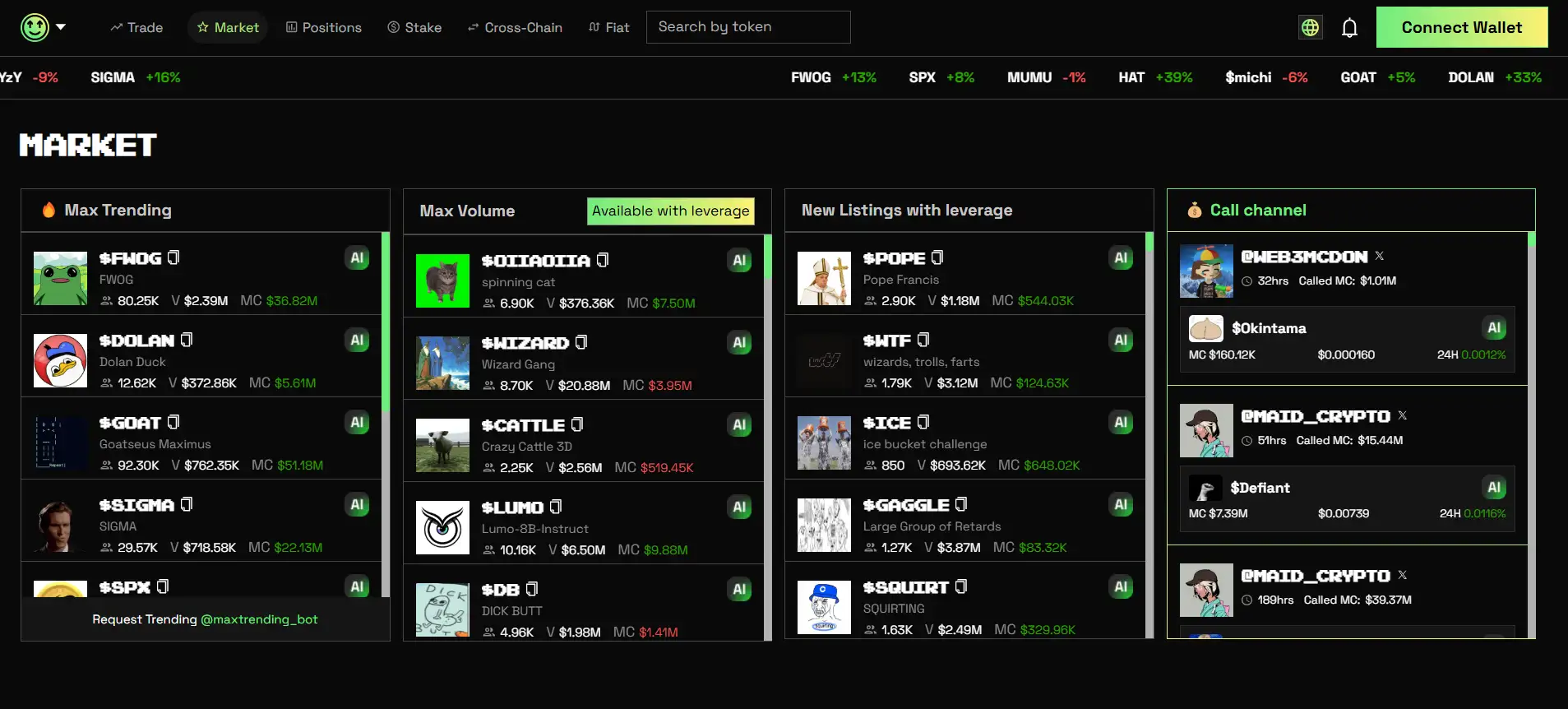Click the AI badge on $Okintama

1493,327
